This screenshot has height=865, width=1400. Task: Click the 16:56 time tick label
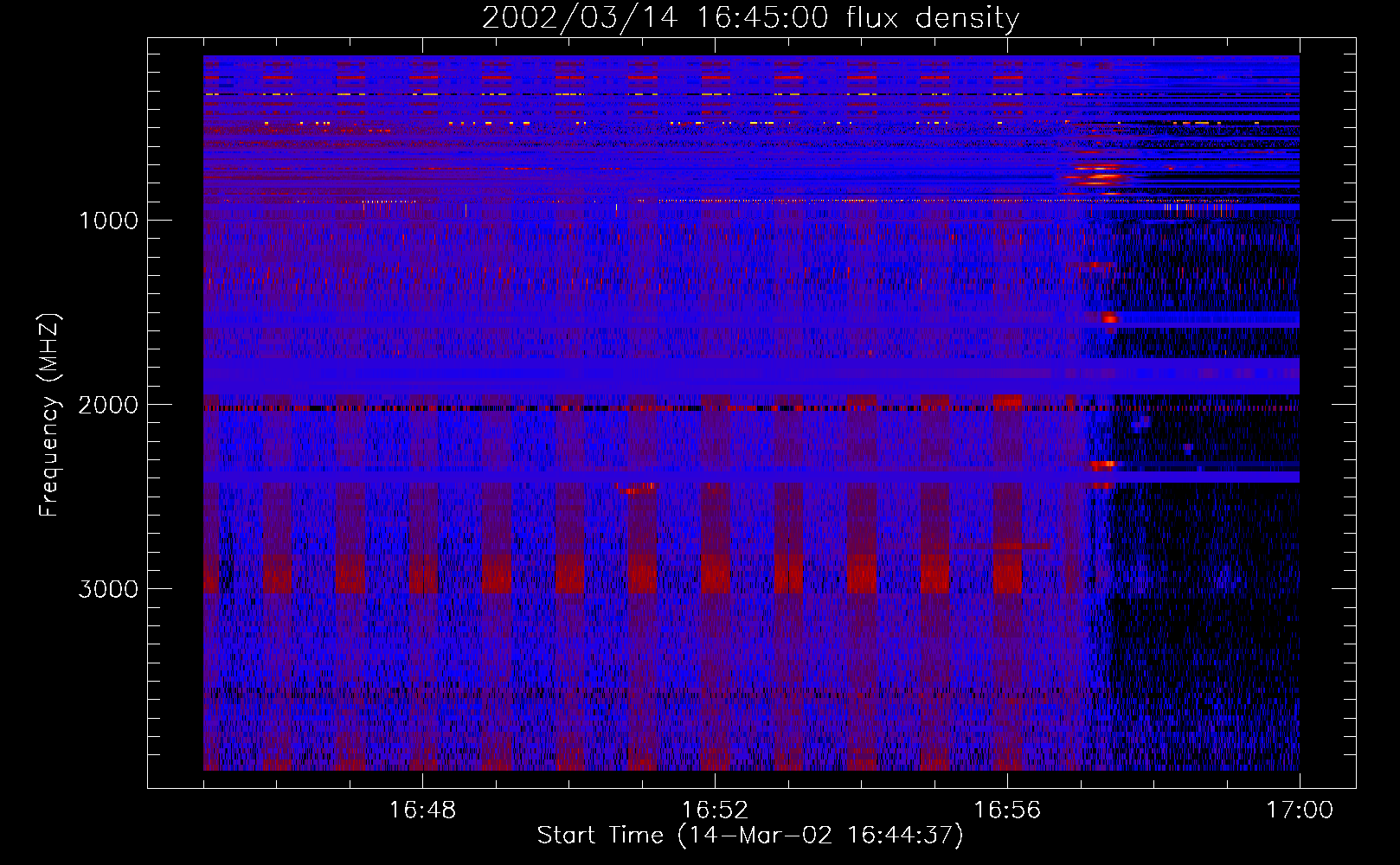tap(1007, 811)
